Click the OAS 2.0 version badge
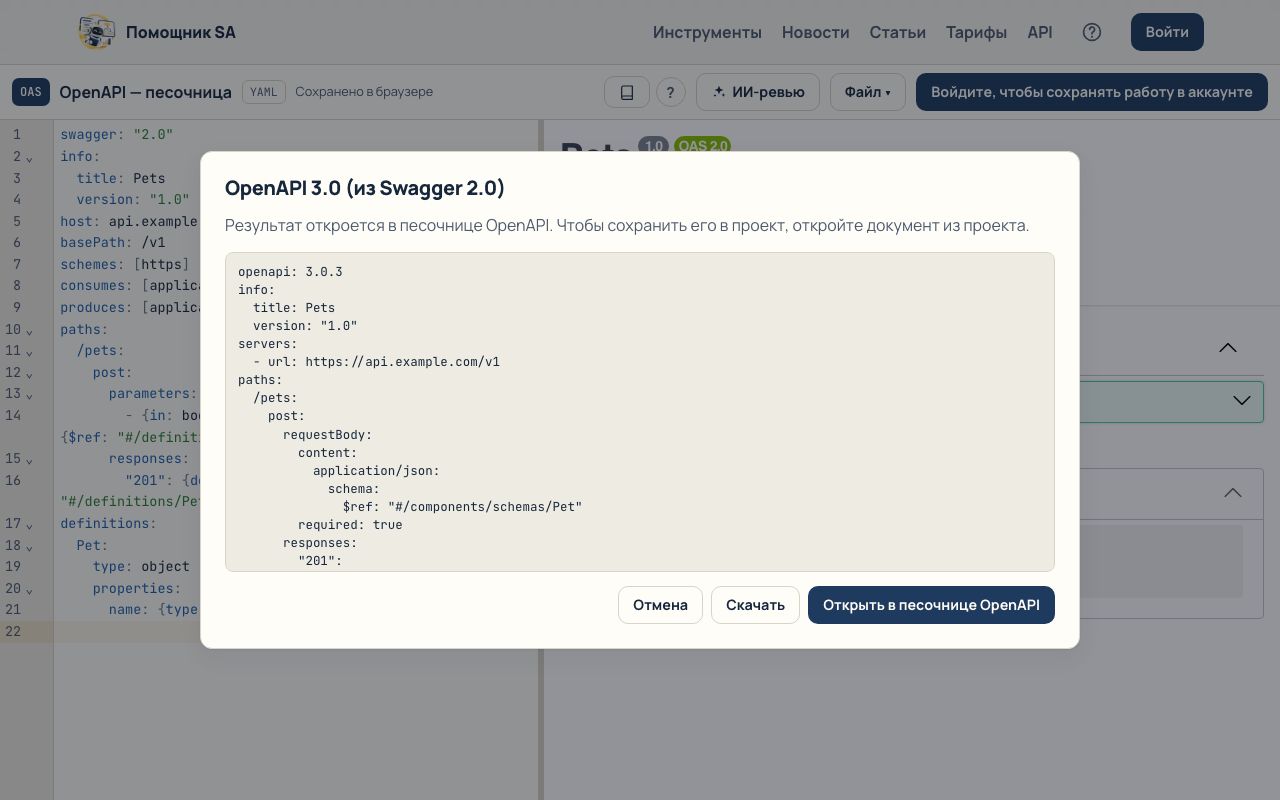1280x800 pixels. click(702, 145)
